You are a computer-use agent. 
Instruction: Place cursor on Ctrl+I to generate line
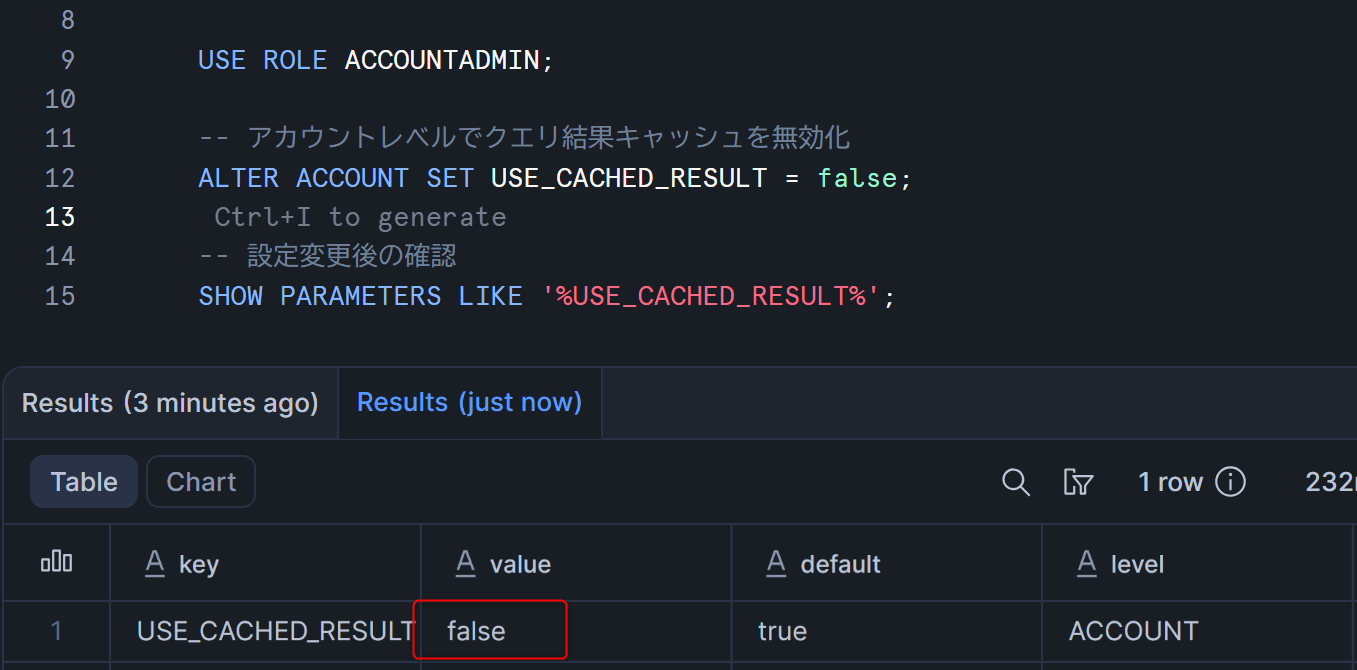pos(360,217)
